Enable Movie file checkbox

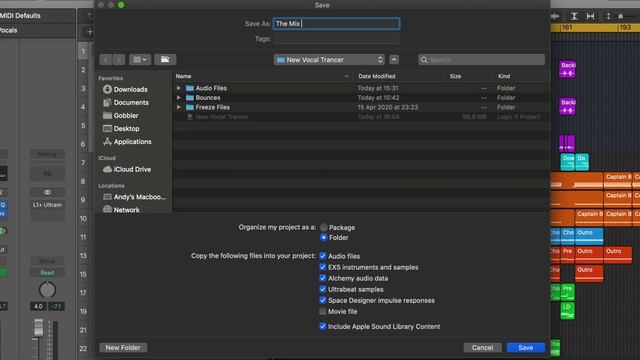coord(323,311)
